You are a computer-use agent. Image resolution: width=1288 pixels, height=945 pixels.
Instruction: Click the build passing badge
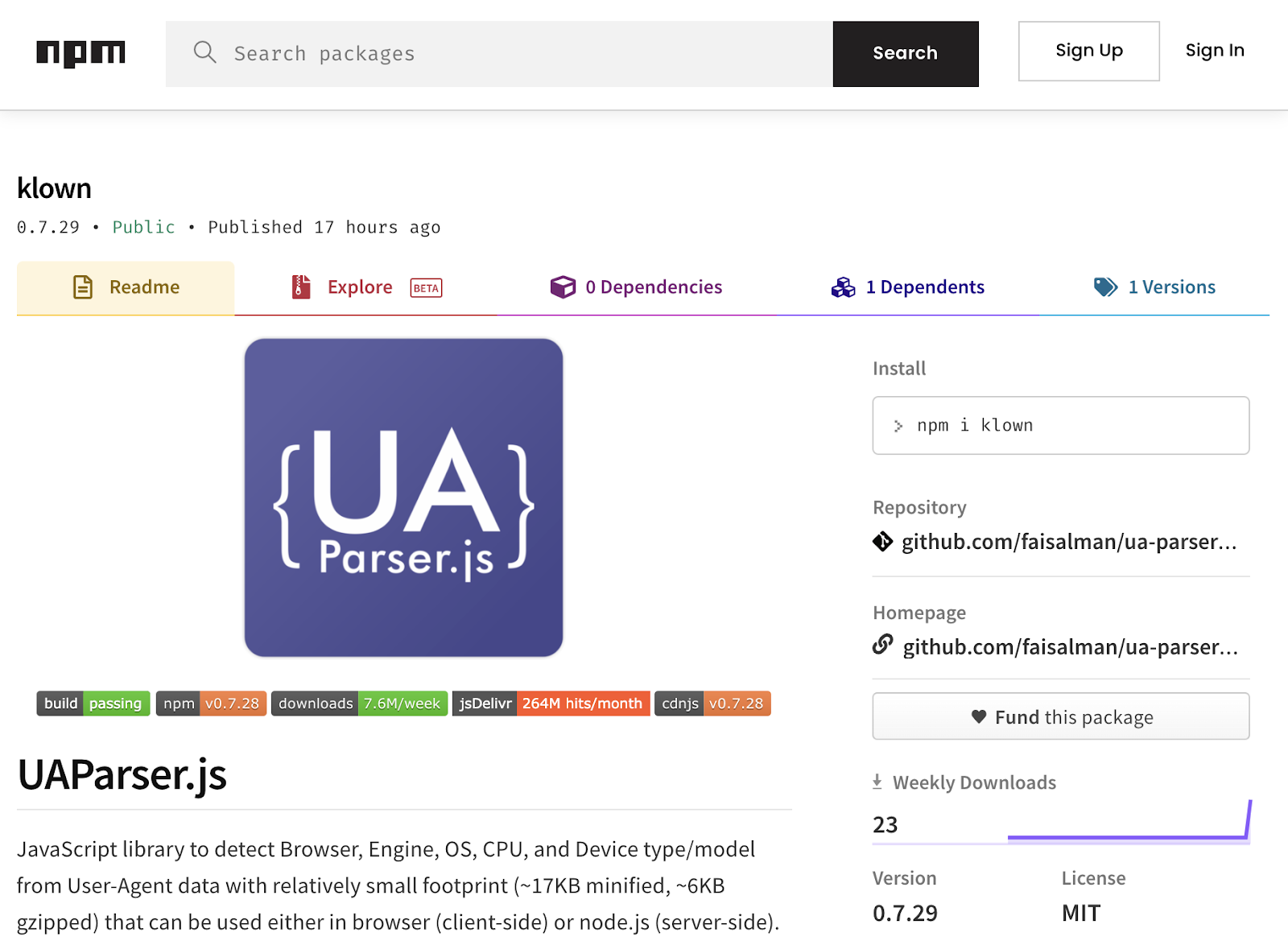pyautogui.click(x=93, y=704)
